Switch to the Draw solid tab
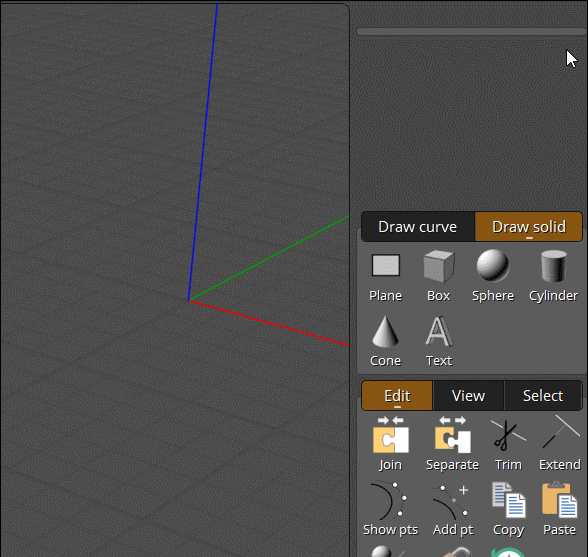This screenshot has width=588, height=557. point(528,227)
